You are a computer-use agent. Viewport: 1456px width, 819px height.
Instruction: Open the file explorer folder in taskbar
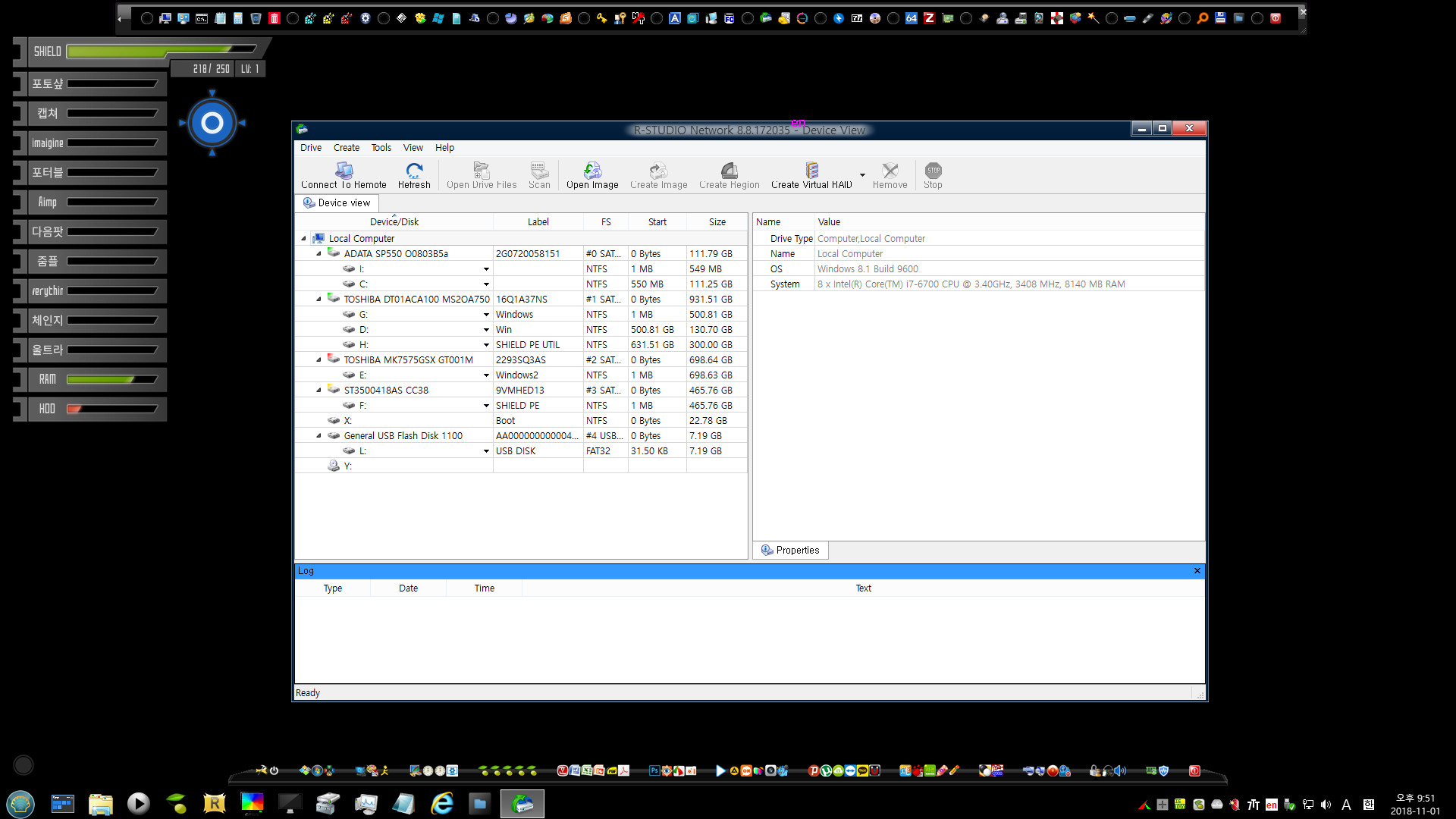(x=101, y=803)
